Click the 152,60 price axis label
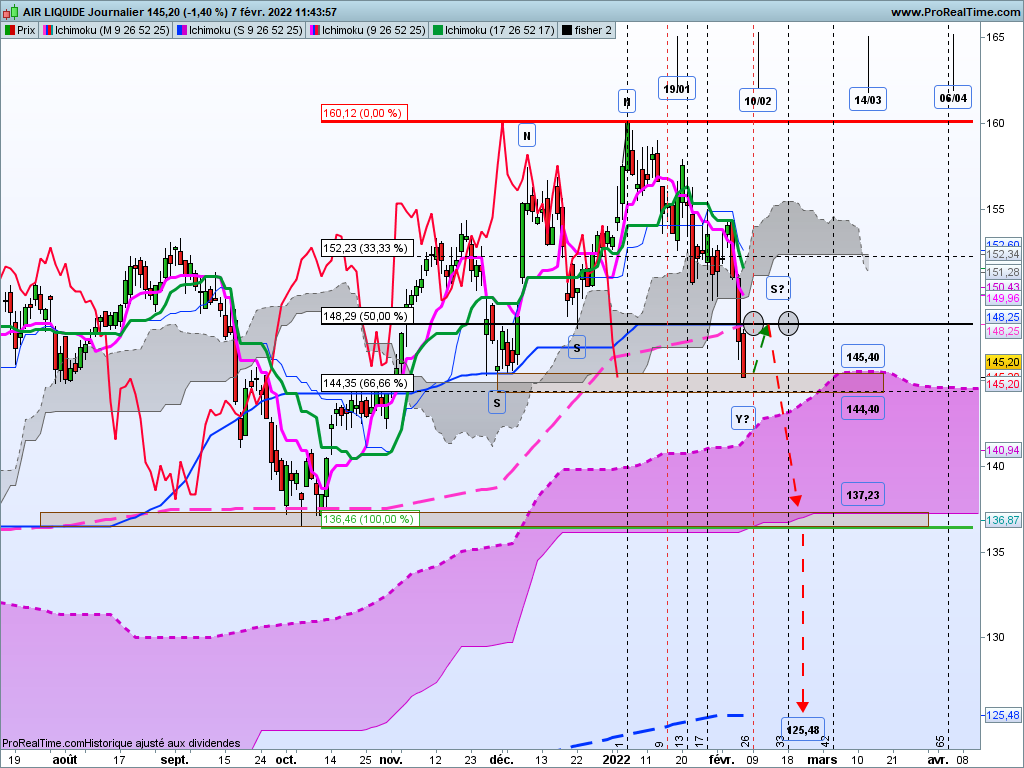This screenshot has height=768, width=1024. 1003,244
